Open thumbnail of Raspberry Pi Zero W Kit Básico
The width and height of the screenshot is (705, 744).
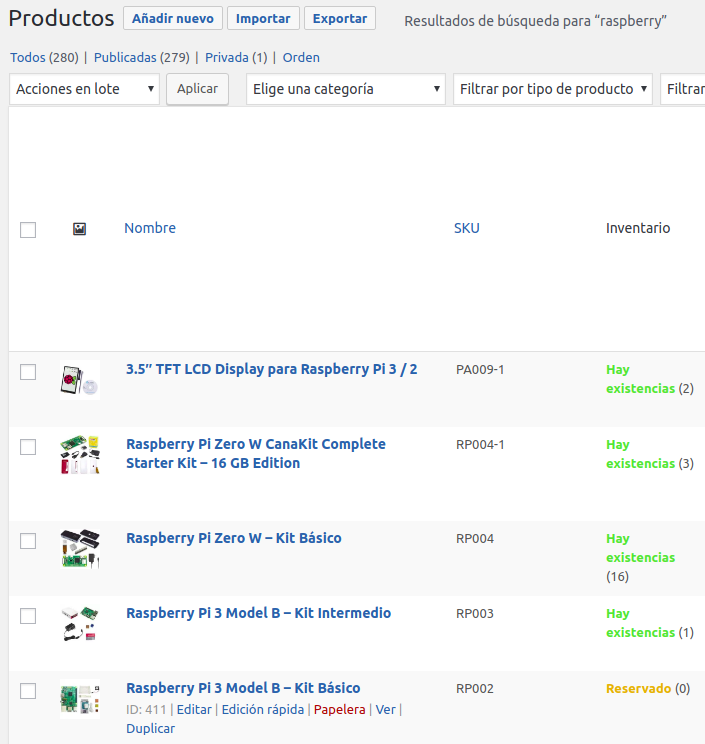pos(80,549)
